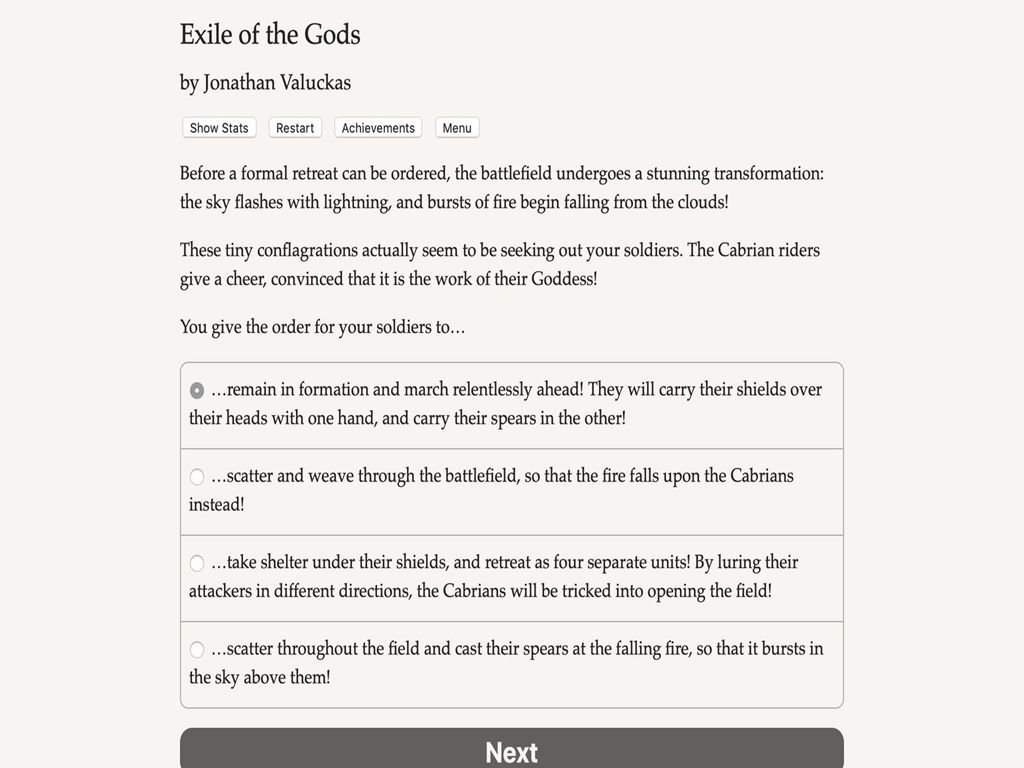Image resolution: width=1024 pixels, height=768 pixels.
Task: Click the Restart button
Action: click(x=295, y=128)
